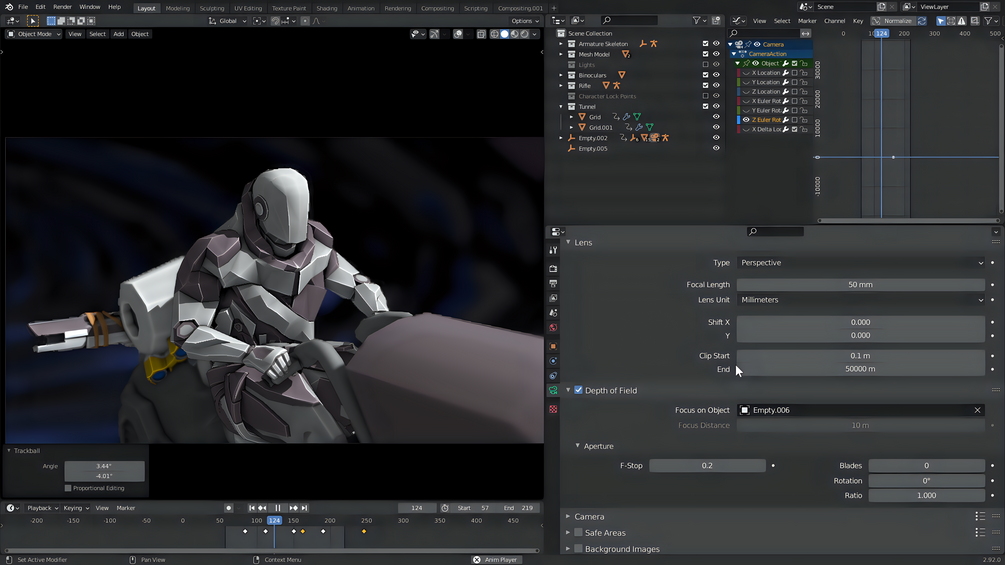
Task: Open the Object Mode dropdown
Action: [x=35, y=34]
